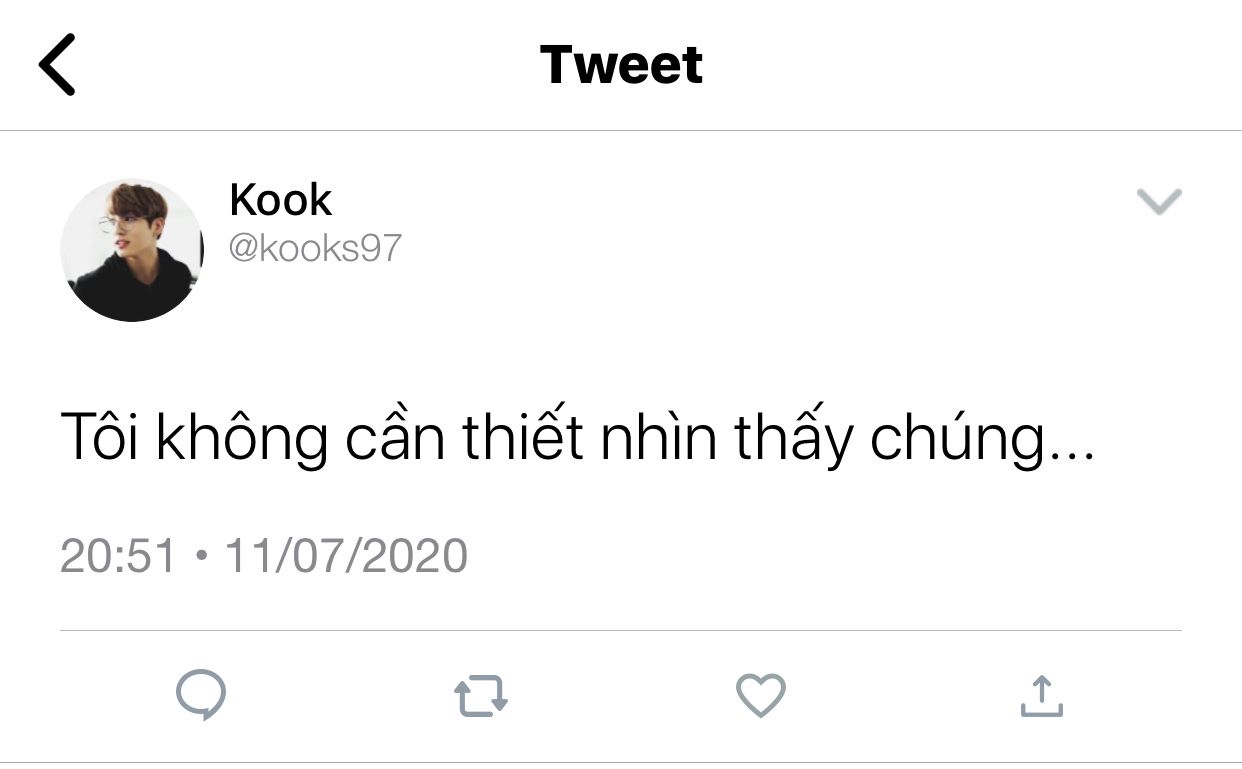This screenshot has width=1242, height=769.
Task: Open the tweet options chevron menu
Action: 1160,202
